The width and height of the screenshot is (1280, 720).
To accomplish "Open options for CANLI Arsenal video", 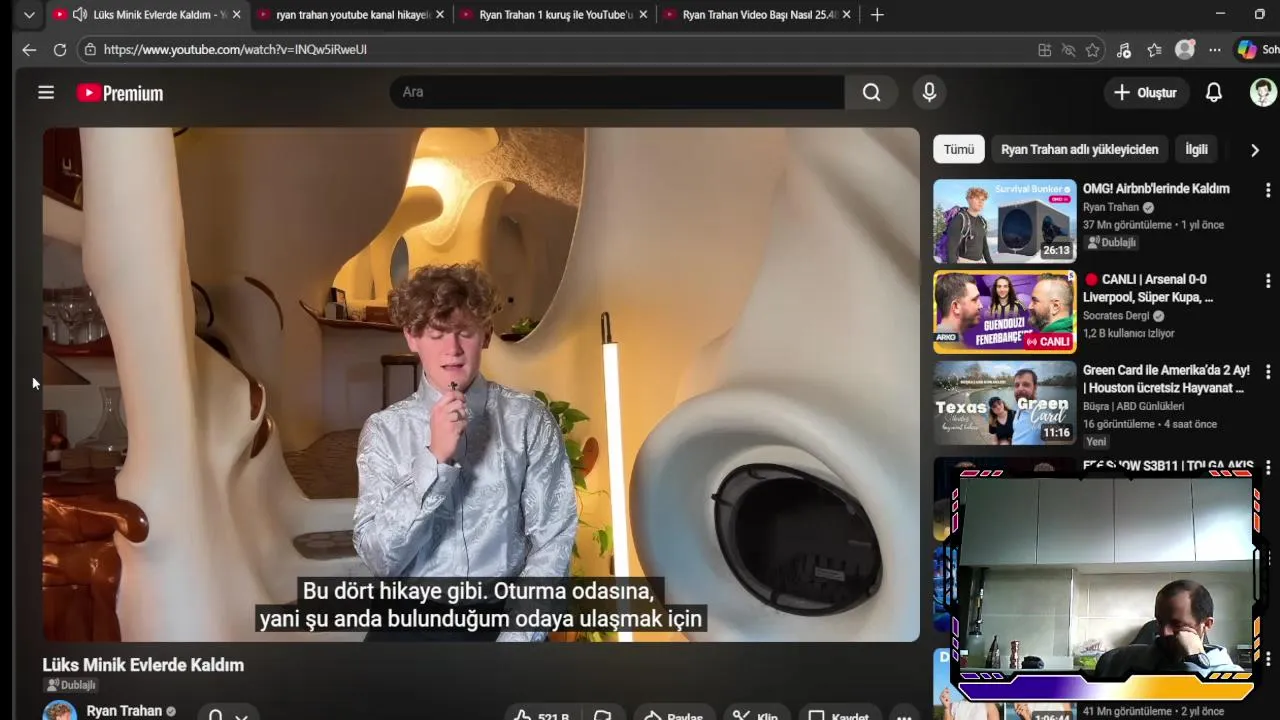I will pos(1268,281).
